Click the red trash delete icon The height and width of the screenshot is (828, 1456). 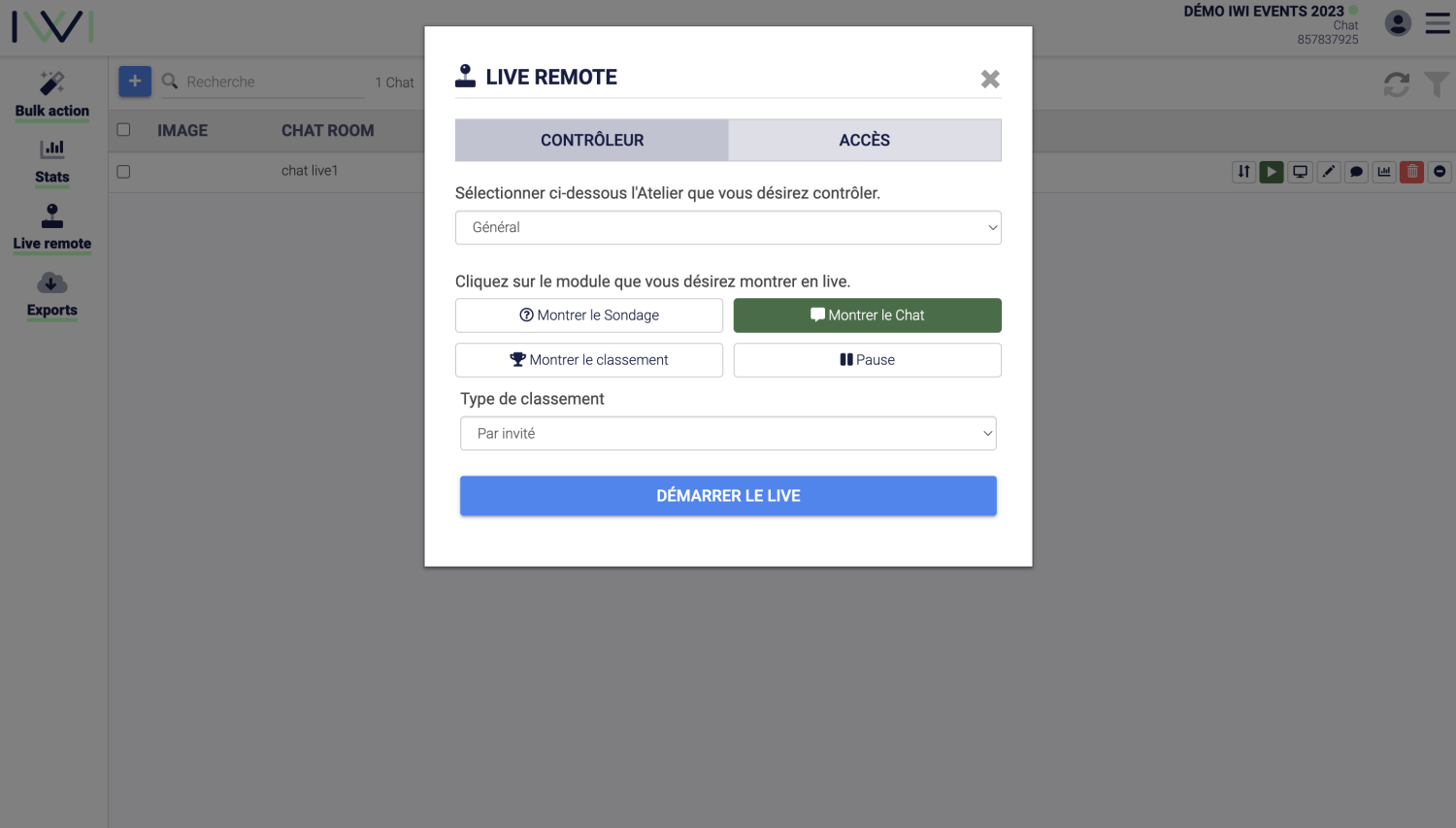tap(1412, 172)
